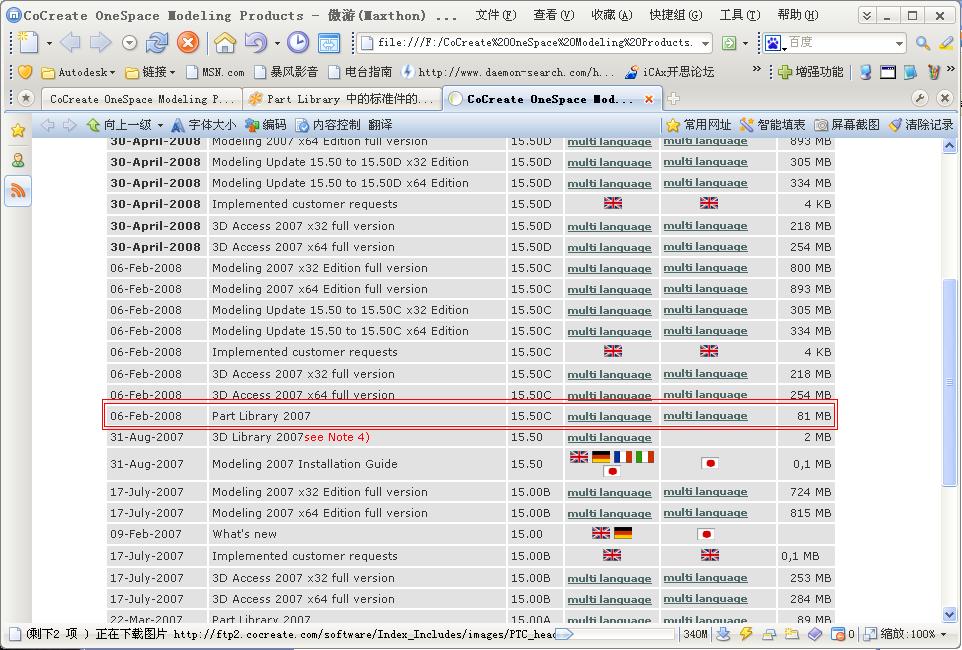Image resolution: width=962 pixels, height=650 pixels.
Task: Open the Baidu search engine selector (paw icon)
Action: point(774,43)
